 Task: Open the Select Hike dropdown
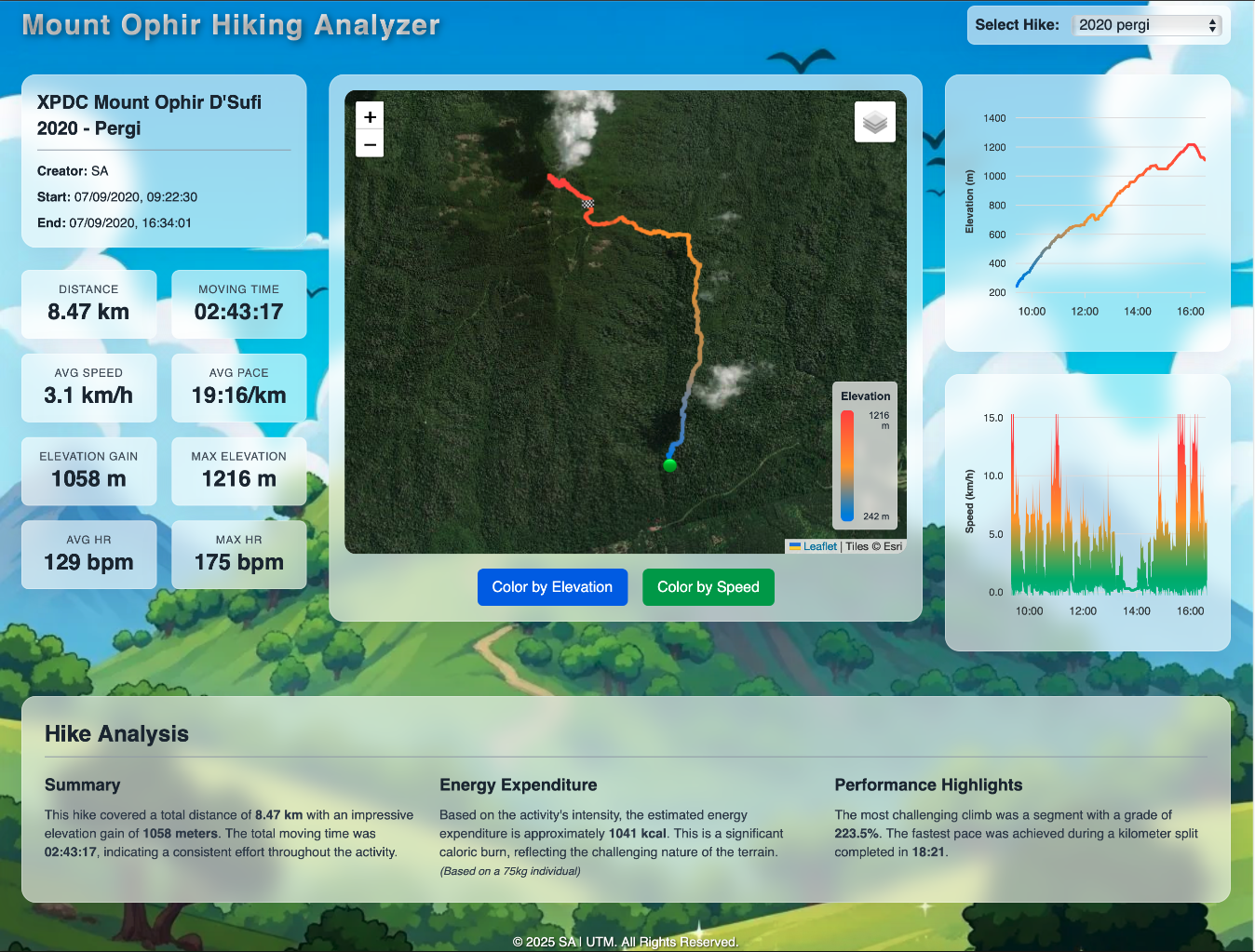point(1147,25)
